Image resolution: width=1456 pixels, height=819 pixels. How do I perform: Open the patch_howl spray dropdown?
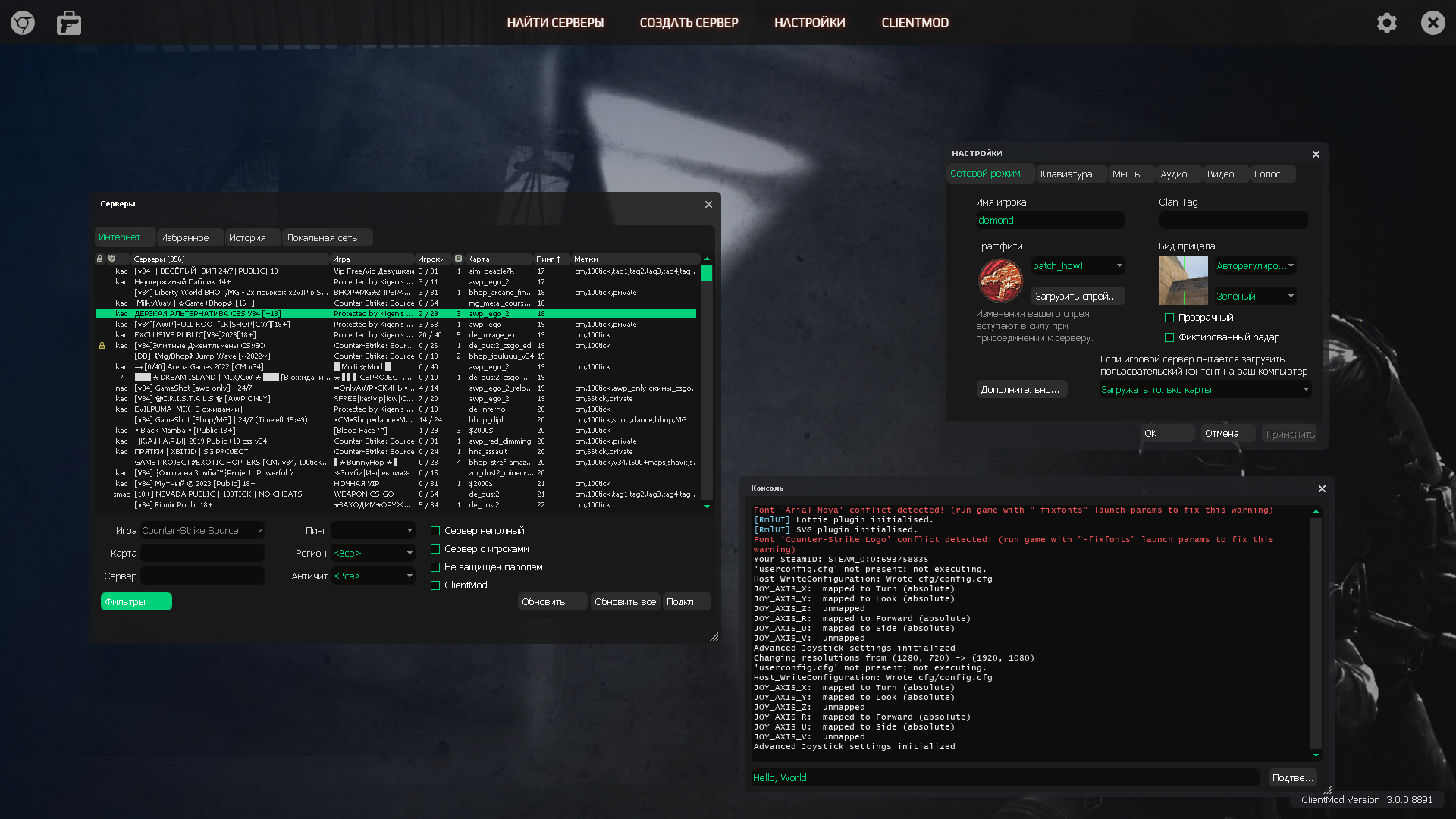coord(1078,265)
